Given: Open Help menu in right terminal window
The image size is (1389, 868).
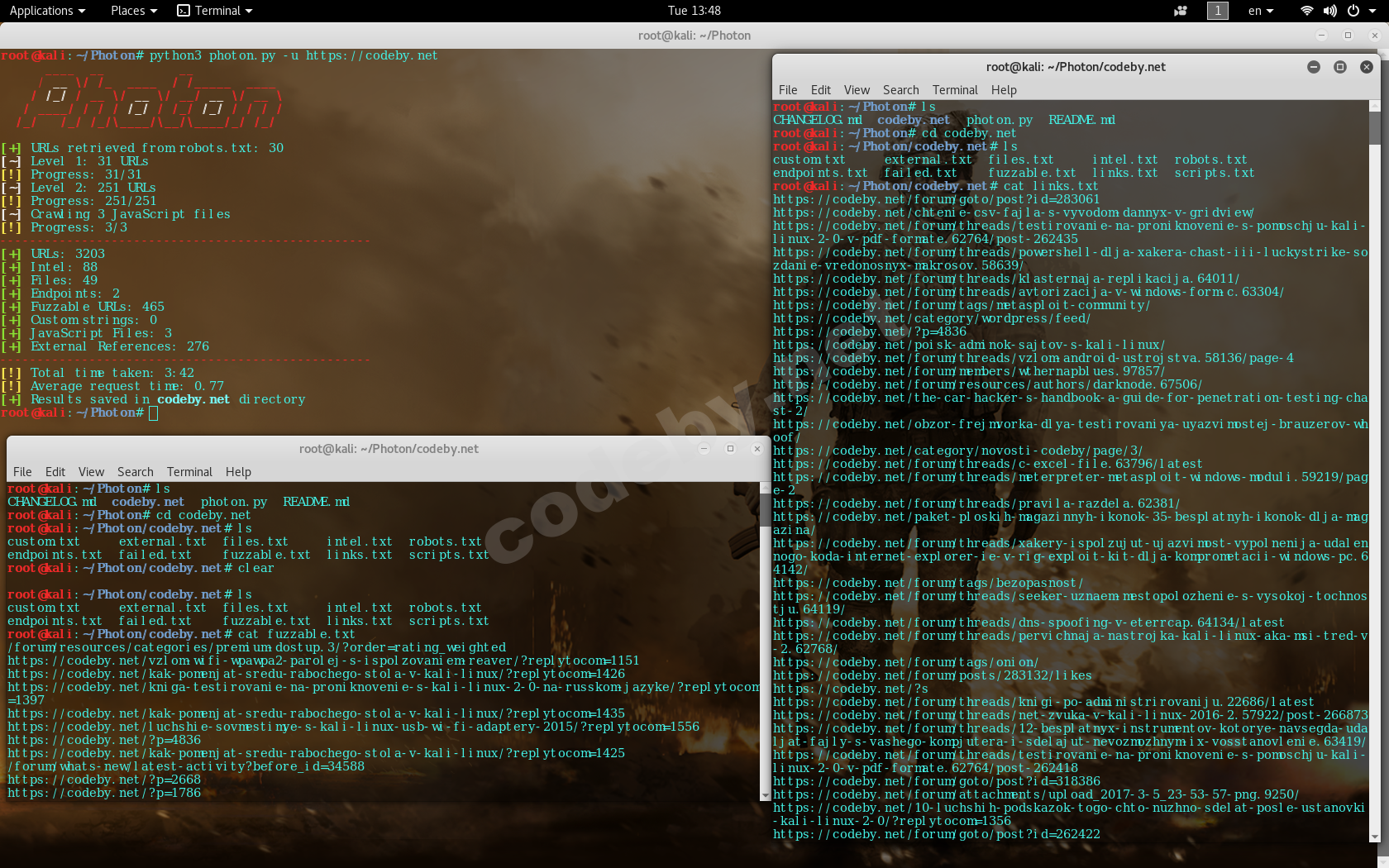Looking at the screenshot, I should pyautogui.click(x=1004, y=90).
